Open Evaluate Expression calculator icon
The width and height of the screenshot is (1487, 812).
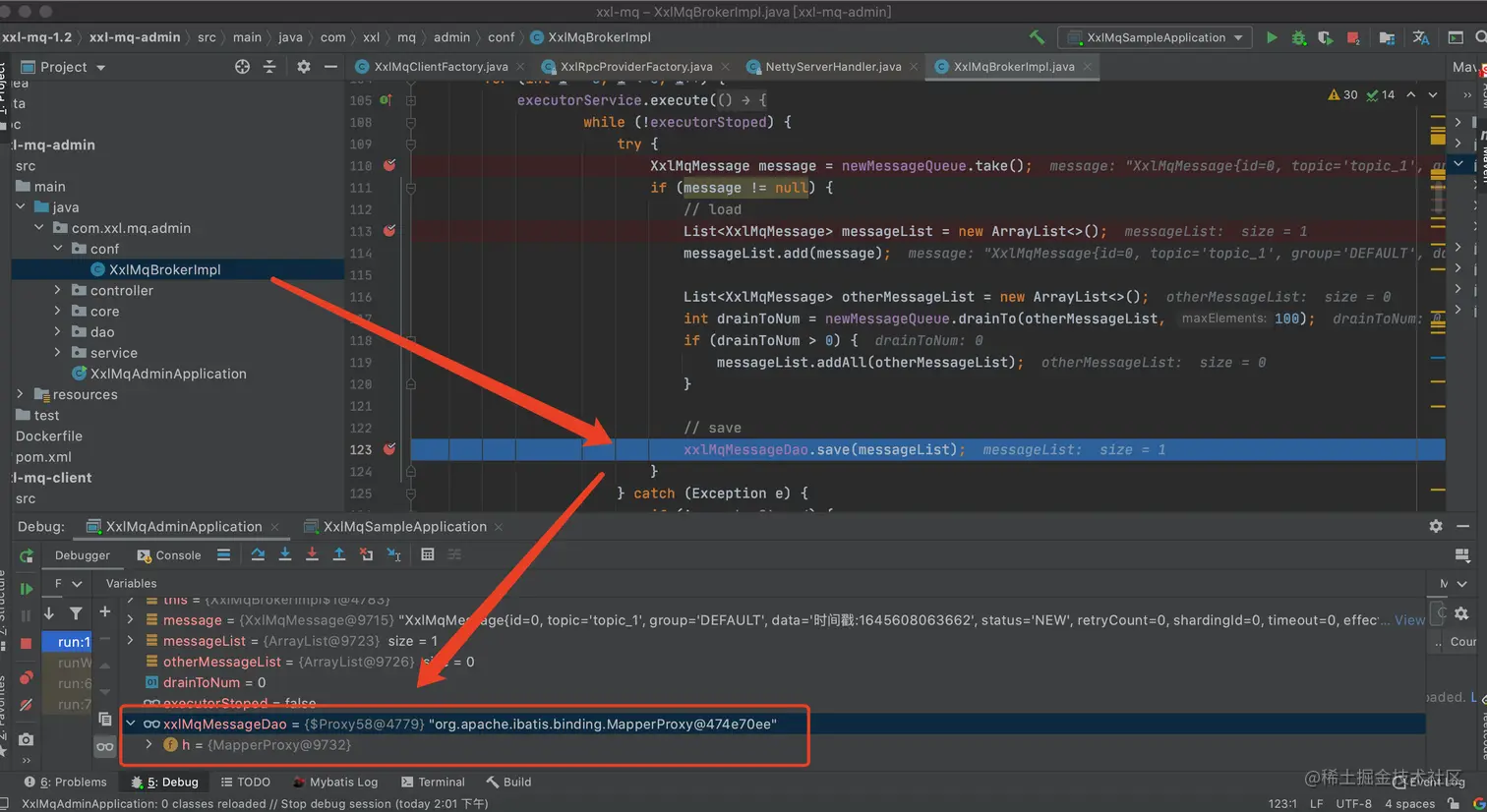tap(427, 554)
